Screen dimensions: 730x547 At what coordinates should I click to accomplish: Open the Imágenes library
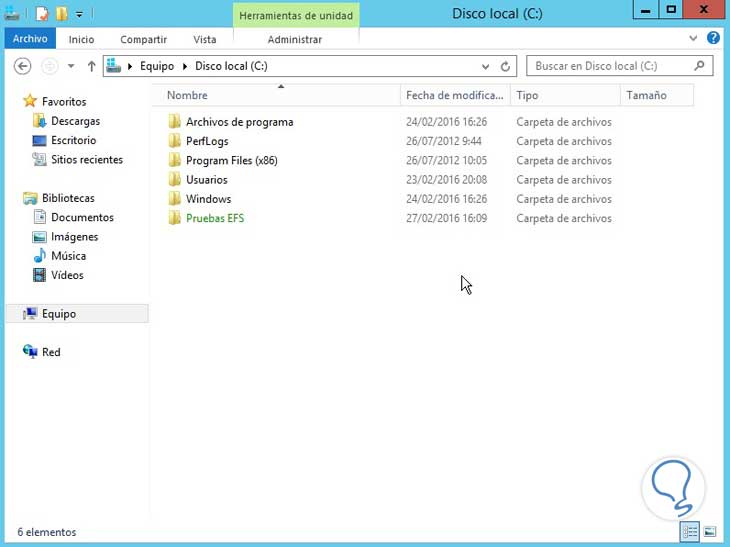click(x=74, y=237)
